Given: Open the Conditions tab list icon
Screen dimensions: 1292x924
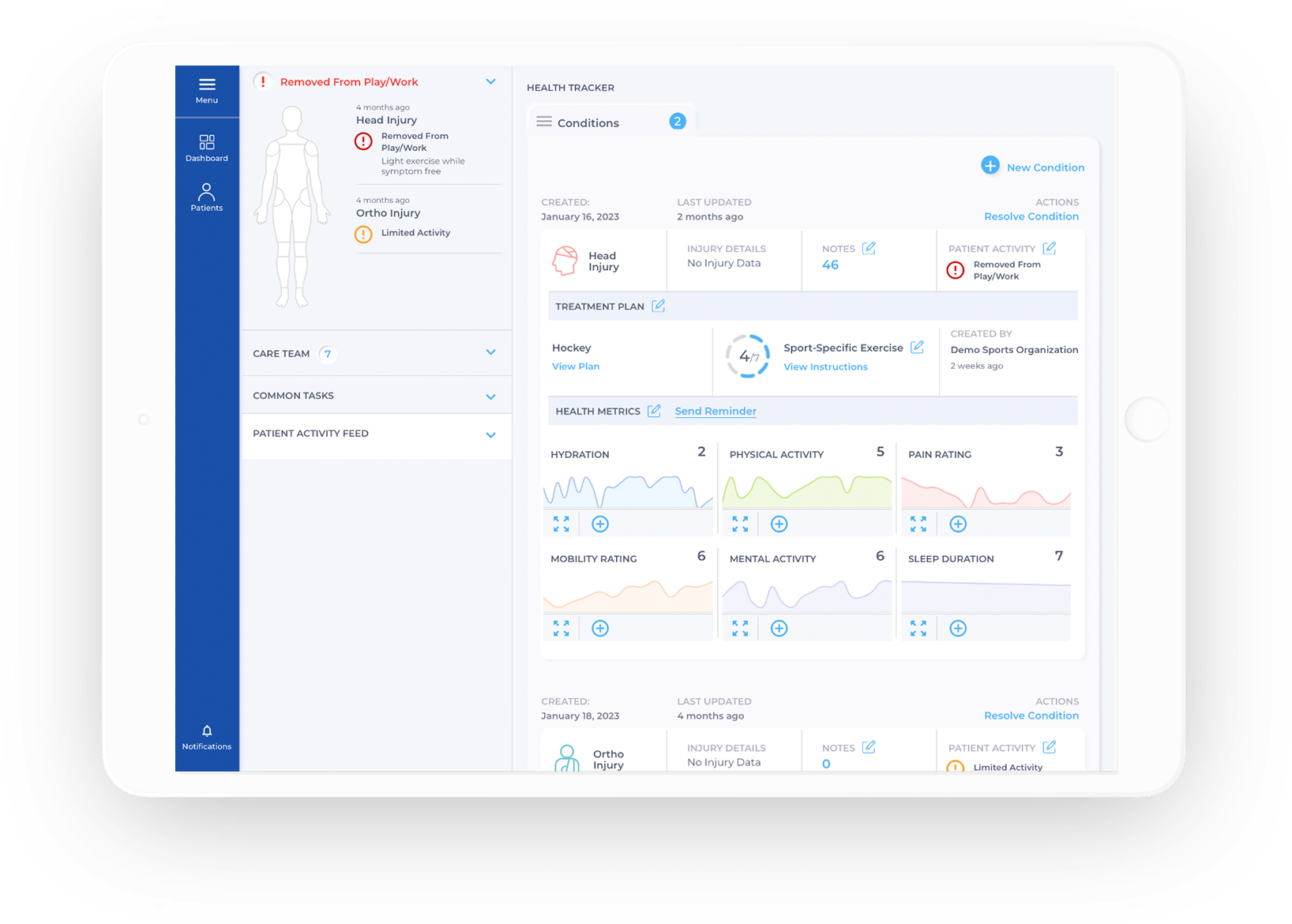Looking at the screenshot, I should [544, 122].
